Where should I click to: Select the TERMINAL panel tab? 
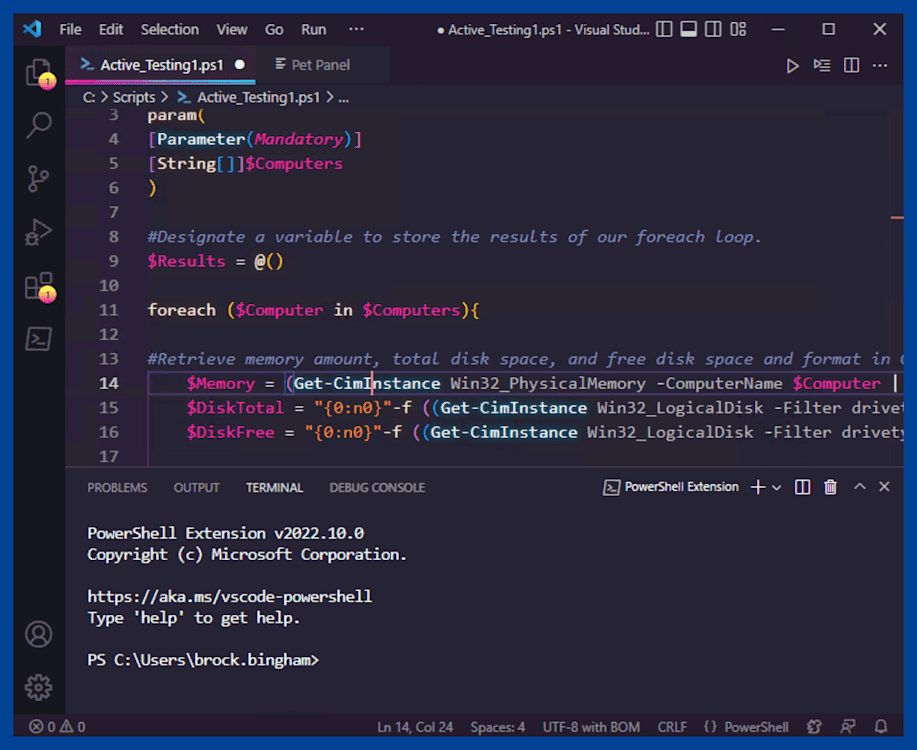click(x=274, y=487)
